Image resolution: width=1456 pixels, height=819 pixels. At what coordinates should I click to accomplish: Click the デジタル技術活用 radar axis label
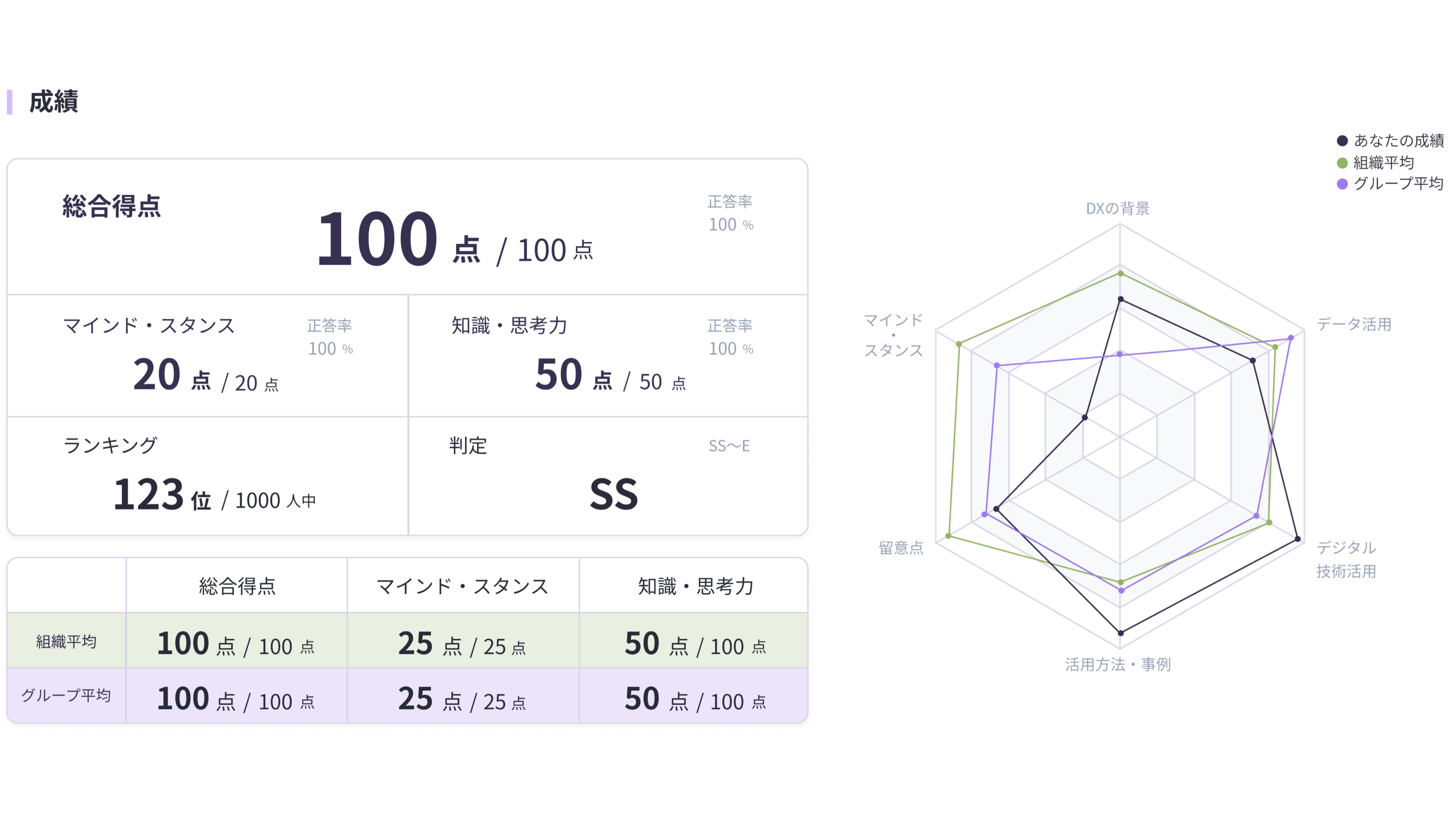[1346, 559]
